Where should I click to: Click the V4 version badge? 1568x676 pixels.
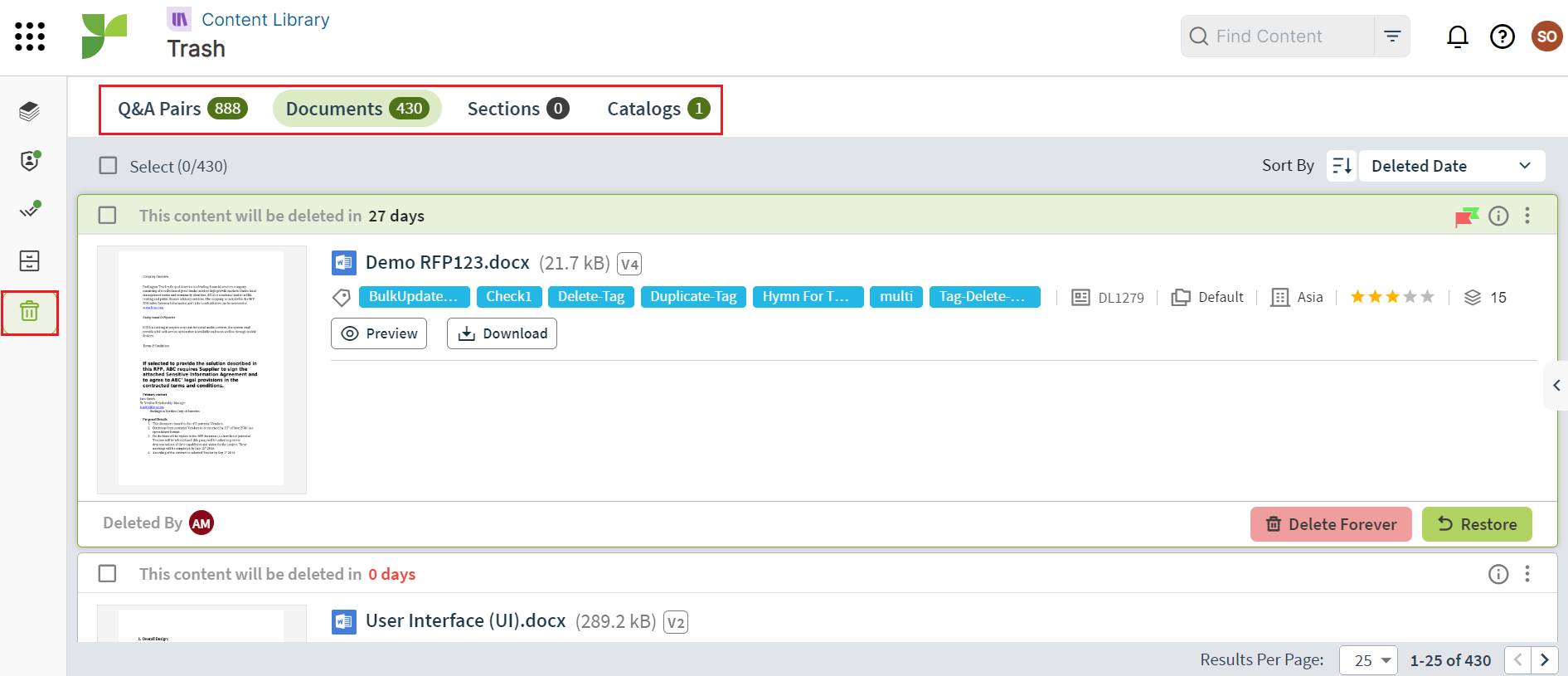coord(629,264)
